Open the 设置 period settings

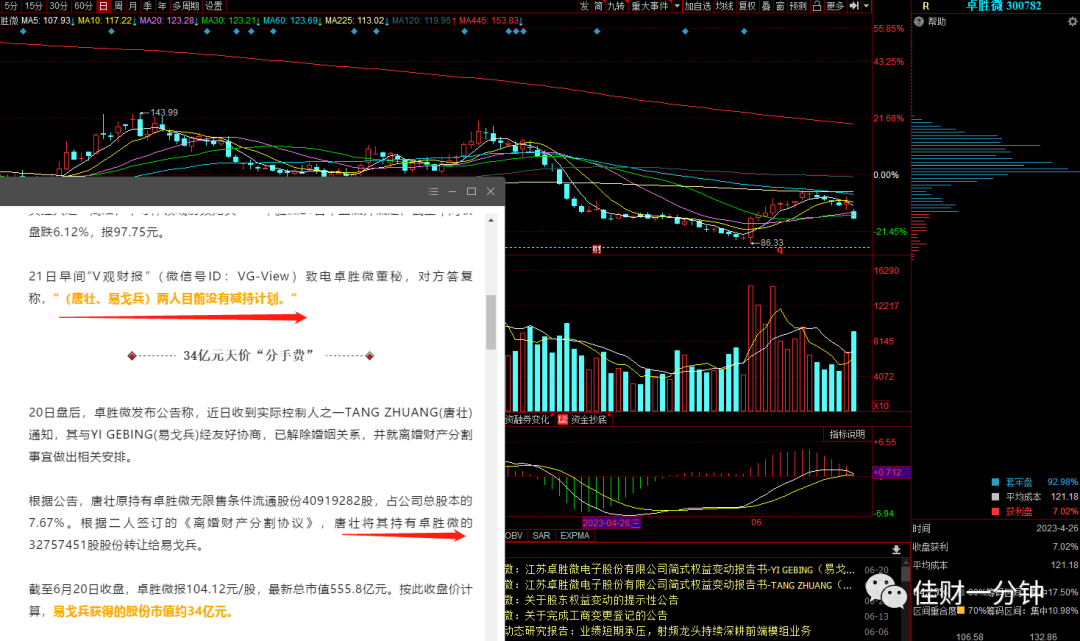point(214,6)
